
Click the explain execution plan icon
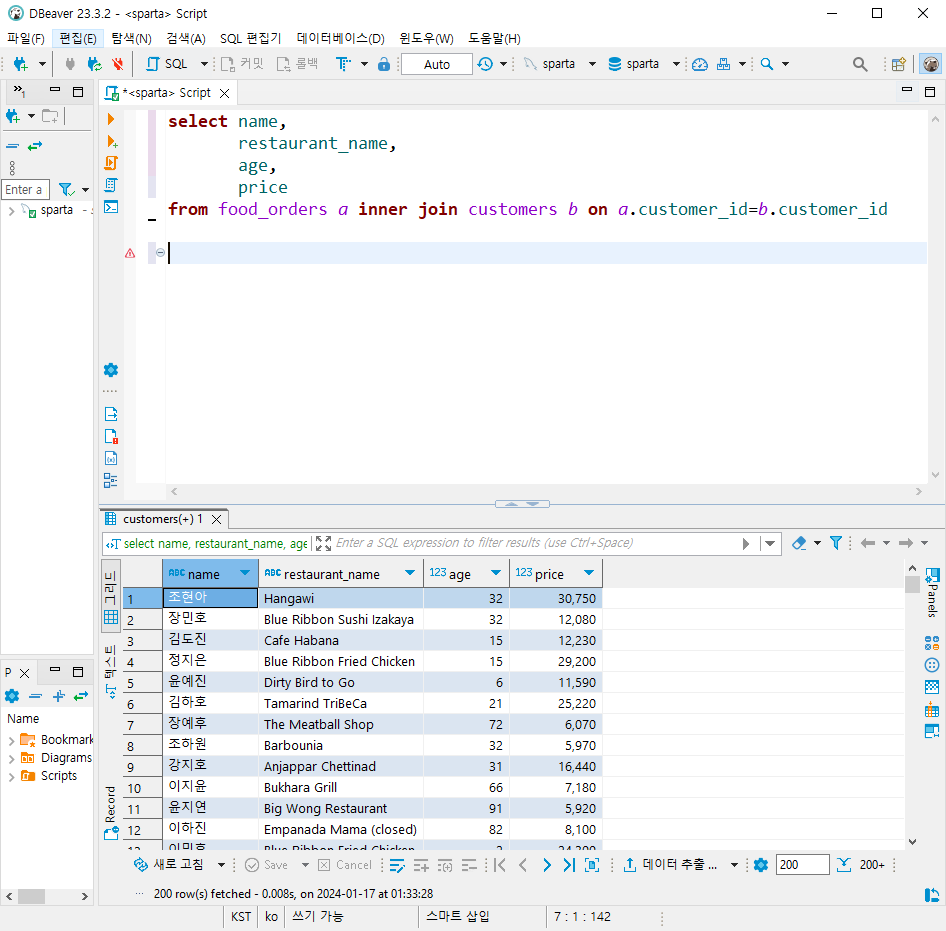pos(111,185)
